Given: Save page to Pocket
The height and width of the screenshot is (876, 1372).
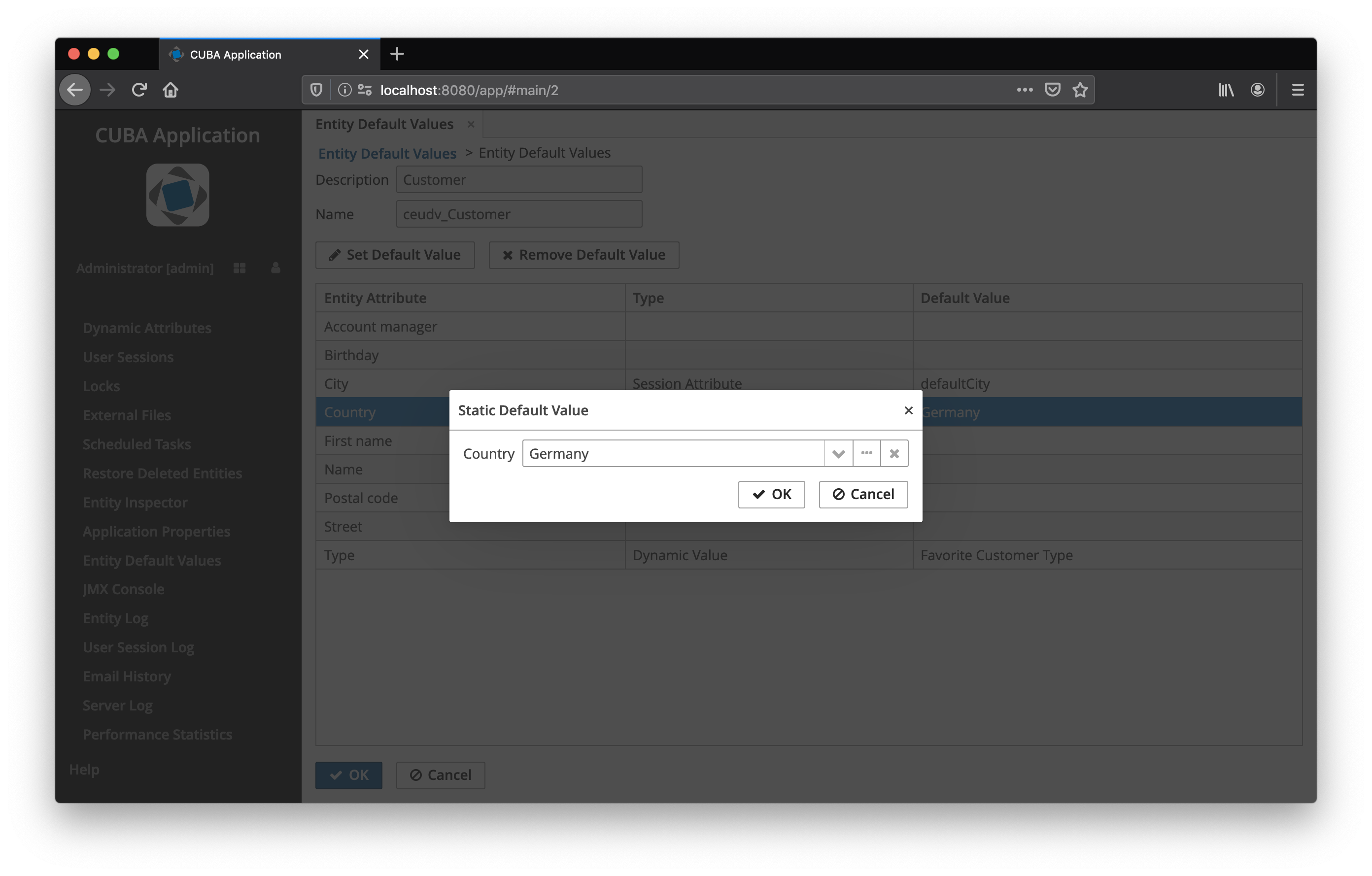Looking at the screenshot, I should point(1052,89).
